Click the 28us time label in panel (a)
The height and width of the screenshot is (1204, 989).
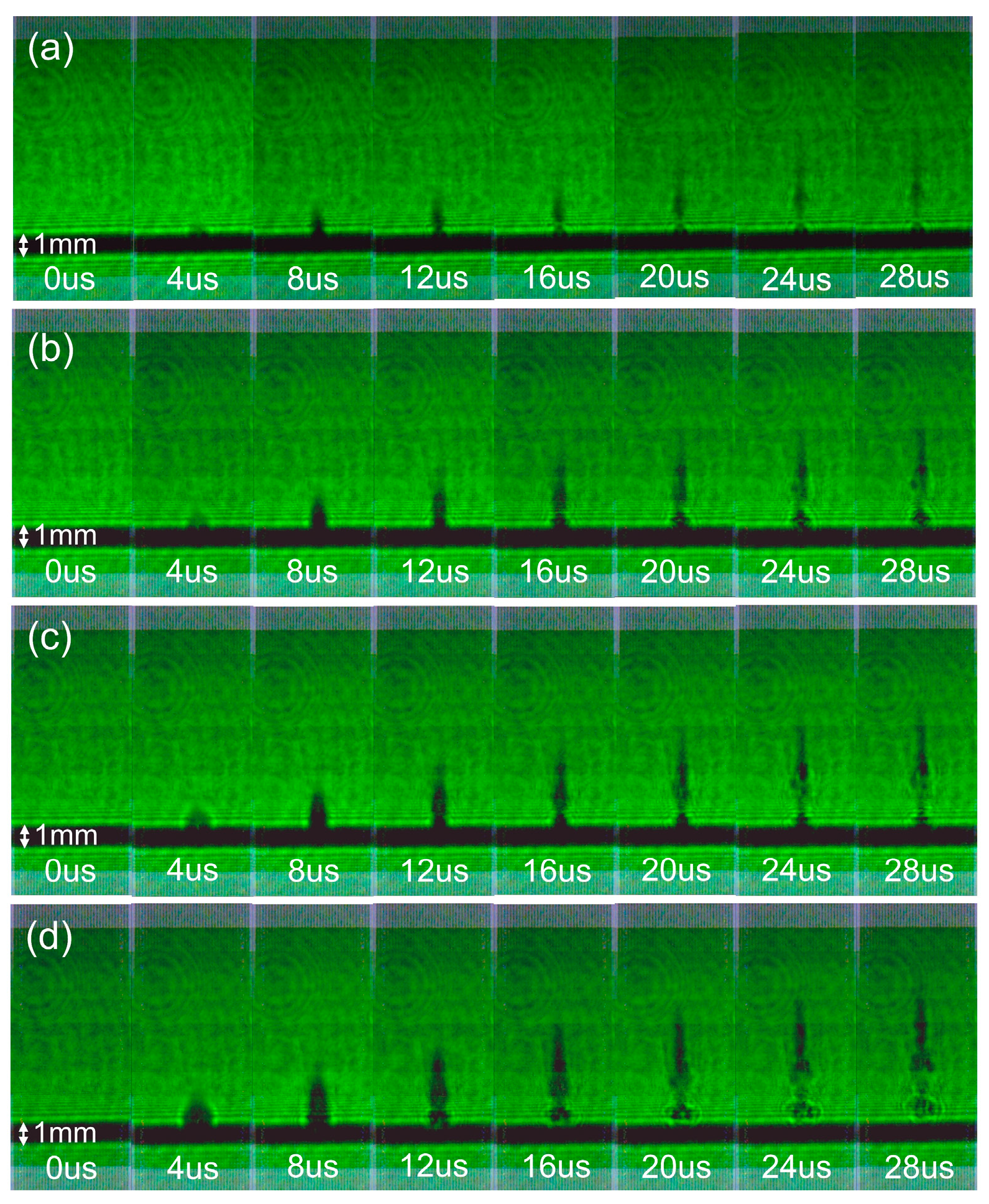914,277
